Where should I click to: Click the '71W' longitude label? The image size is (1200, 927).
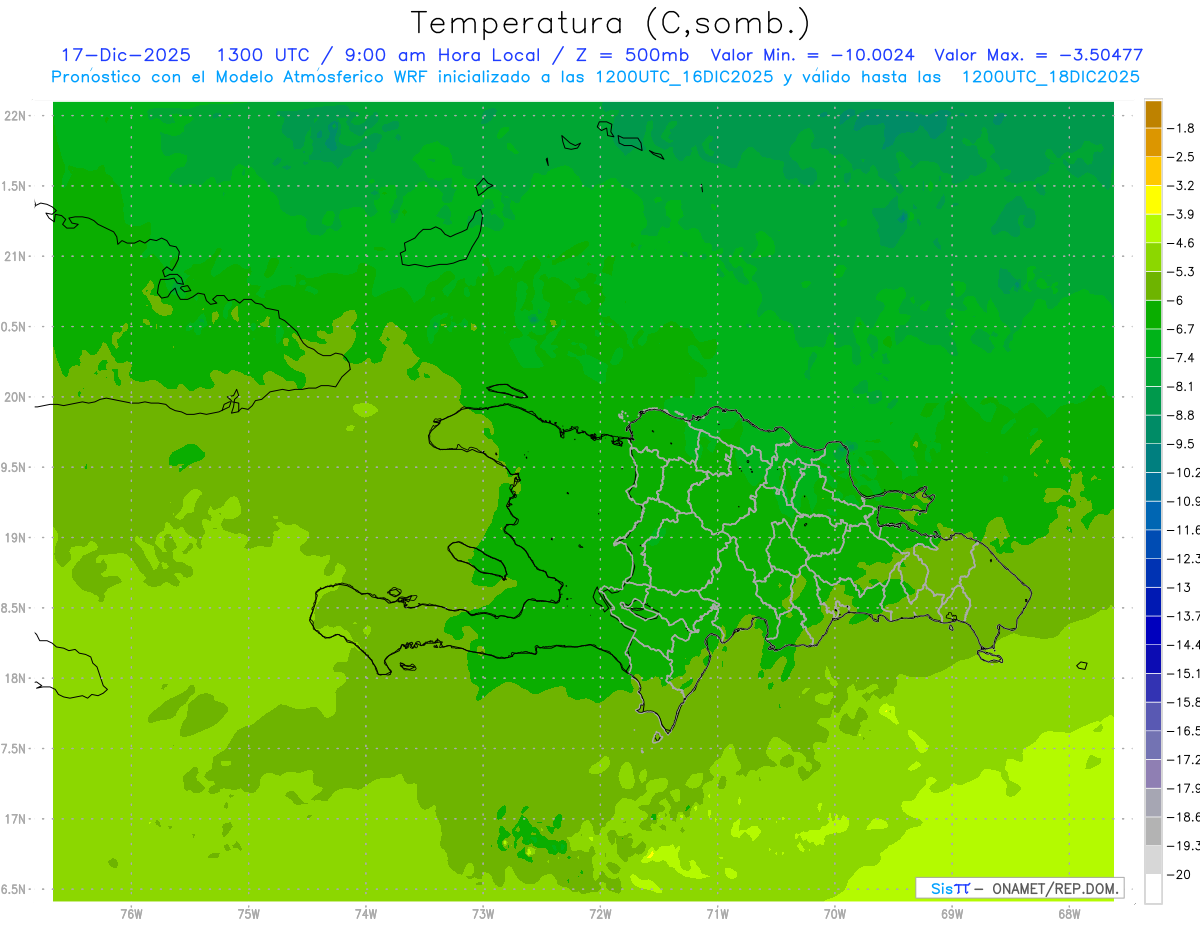click(717, 914)
